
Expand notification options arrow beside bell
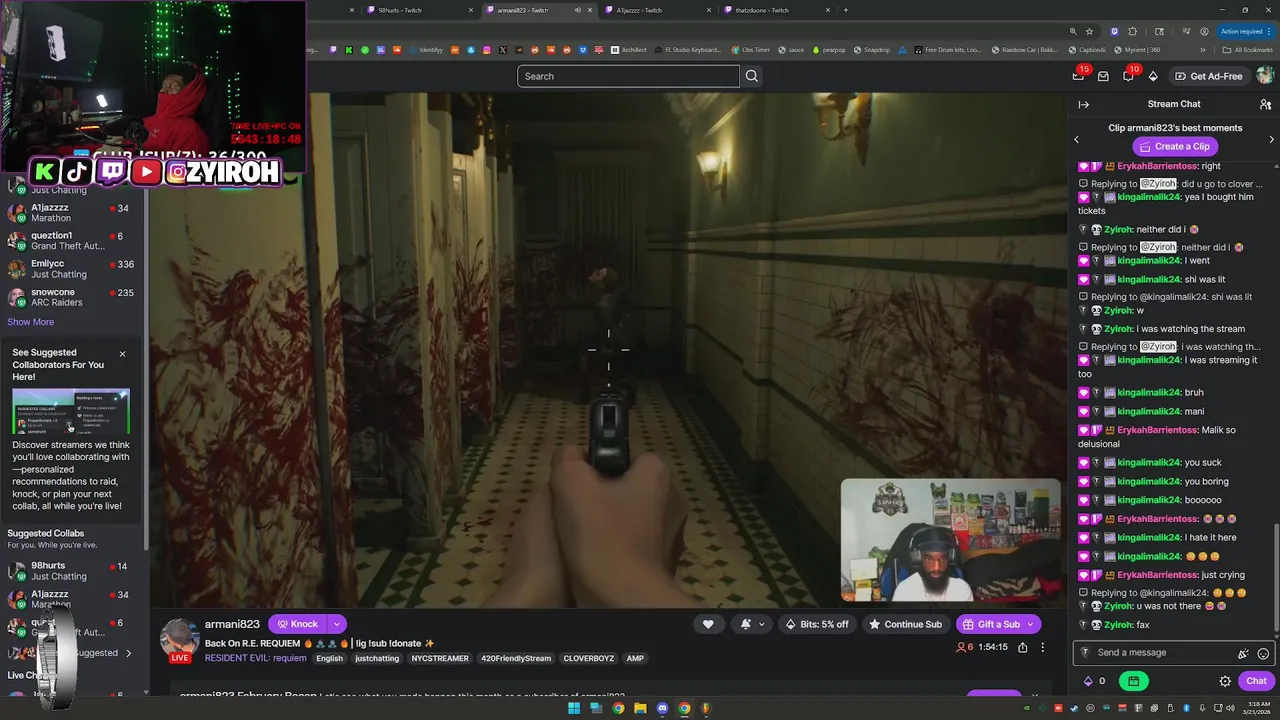pyautogui.click(x=761, y=624)
